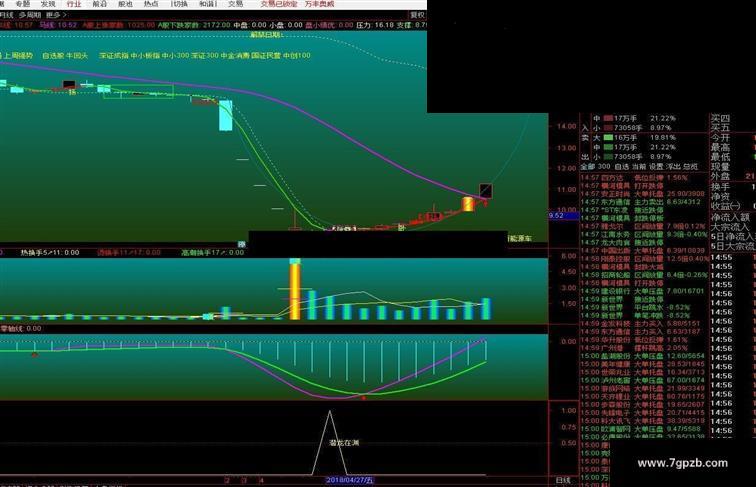The width and height of the screenshot is (756, 487).
Task: Click the 日线 period label at bottom
Action: [x=563, y=480]
